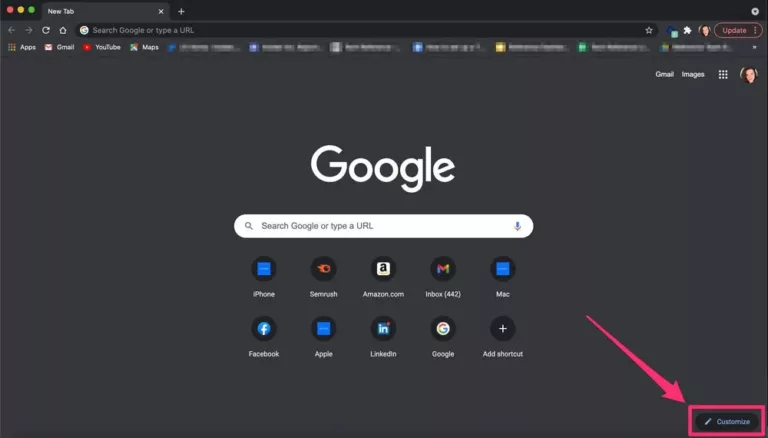Open the Maps bookmark
Image resolution: width=768 pixels, height=438 pixels.
(x=144, y=48)
